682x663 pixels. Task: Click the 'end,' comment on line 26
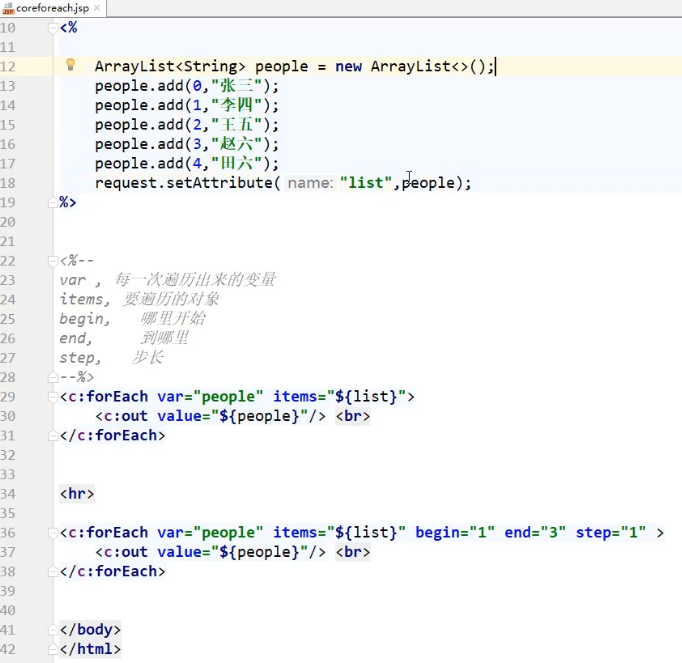click(76, 338)
